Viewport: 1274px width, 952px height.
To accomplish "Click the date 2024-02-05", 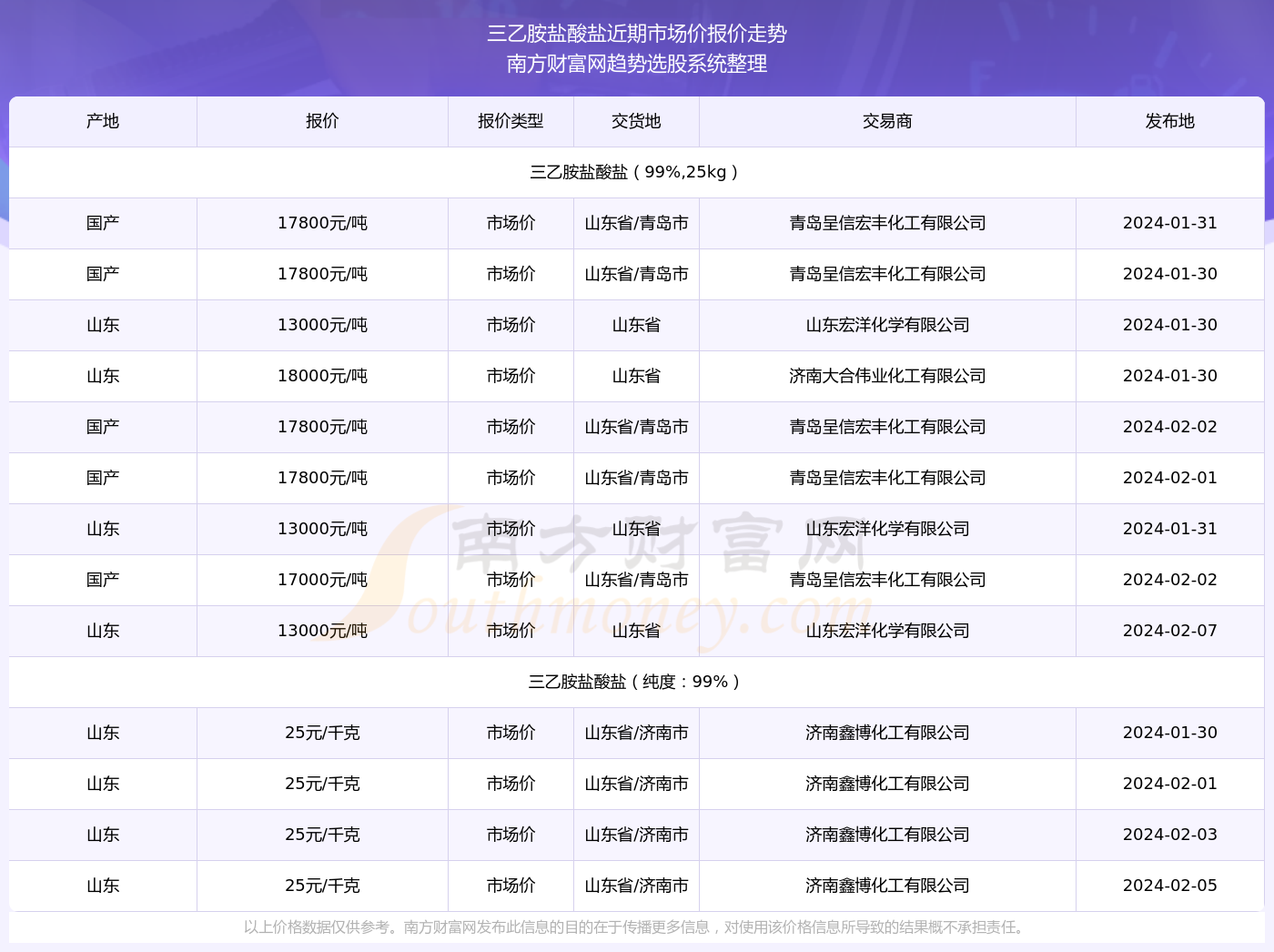I will [1170, 886].
